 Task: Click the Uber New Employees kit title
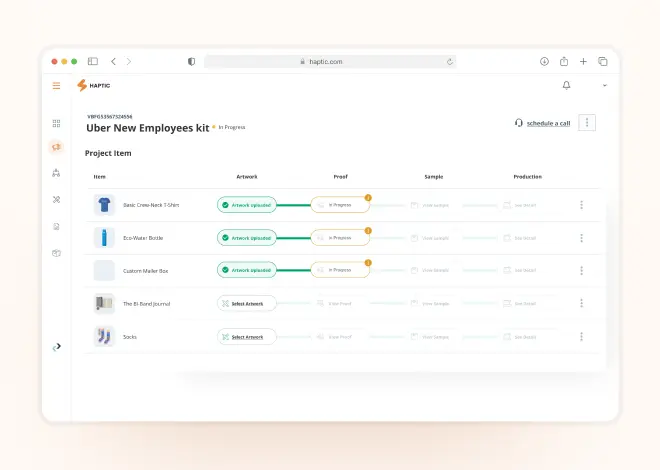click(x=148, y=128)
